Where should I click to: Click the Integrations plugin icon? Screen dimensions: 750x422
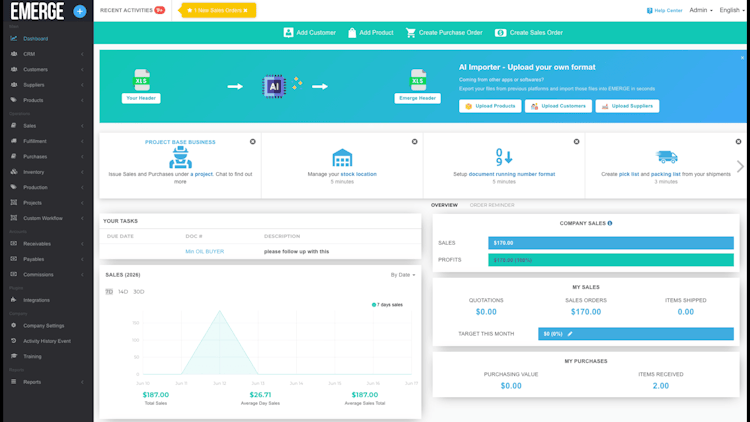(14, 300)
